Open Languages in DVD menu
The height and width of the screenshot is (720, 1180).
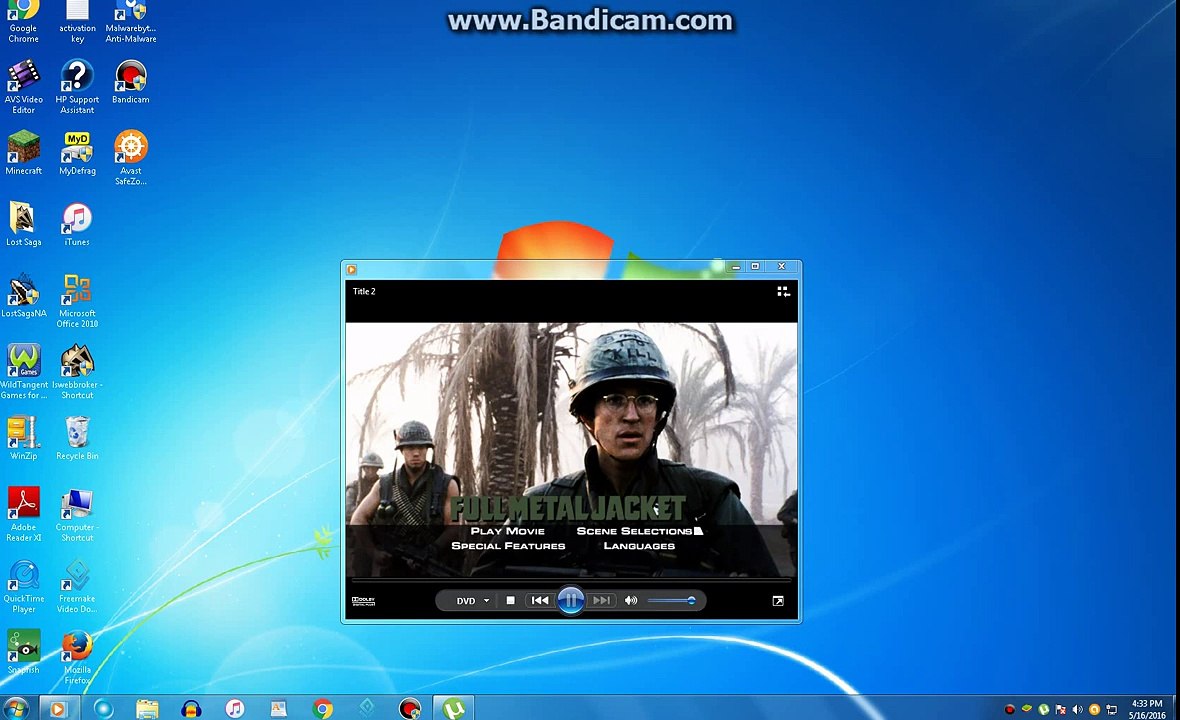(x=639, y=546)
